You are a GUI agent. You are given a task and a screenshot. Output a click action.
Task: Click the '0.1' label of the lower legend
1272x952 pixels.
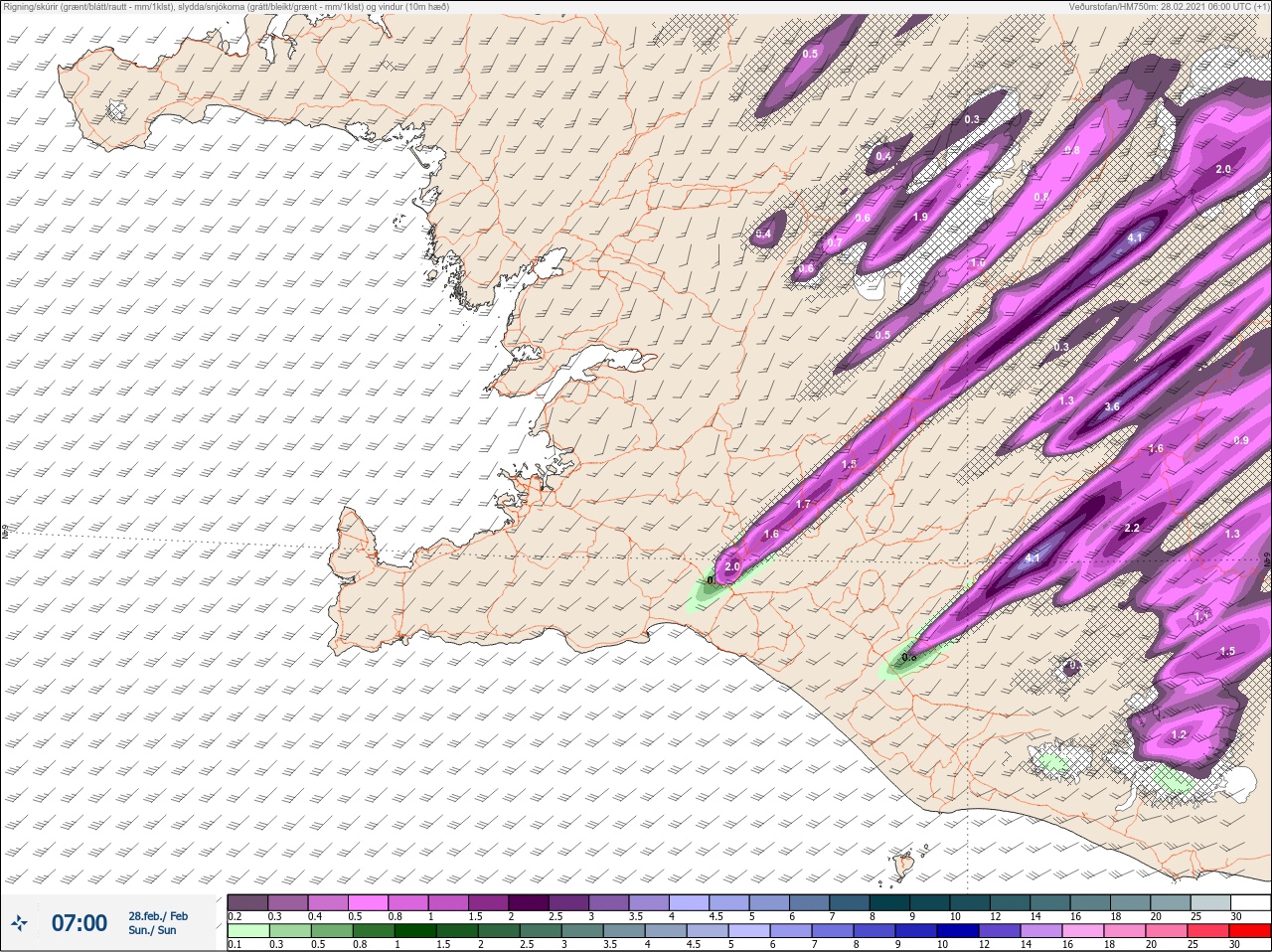pyautogui.click(x=235, y=945)
